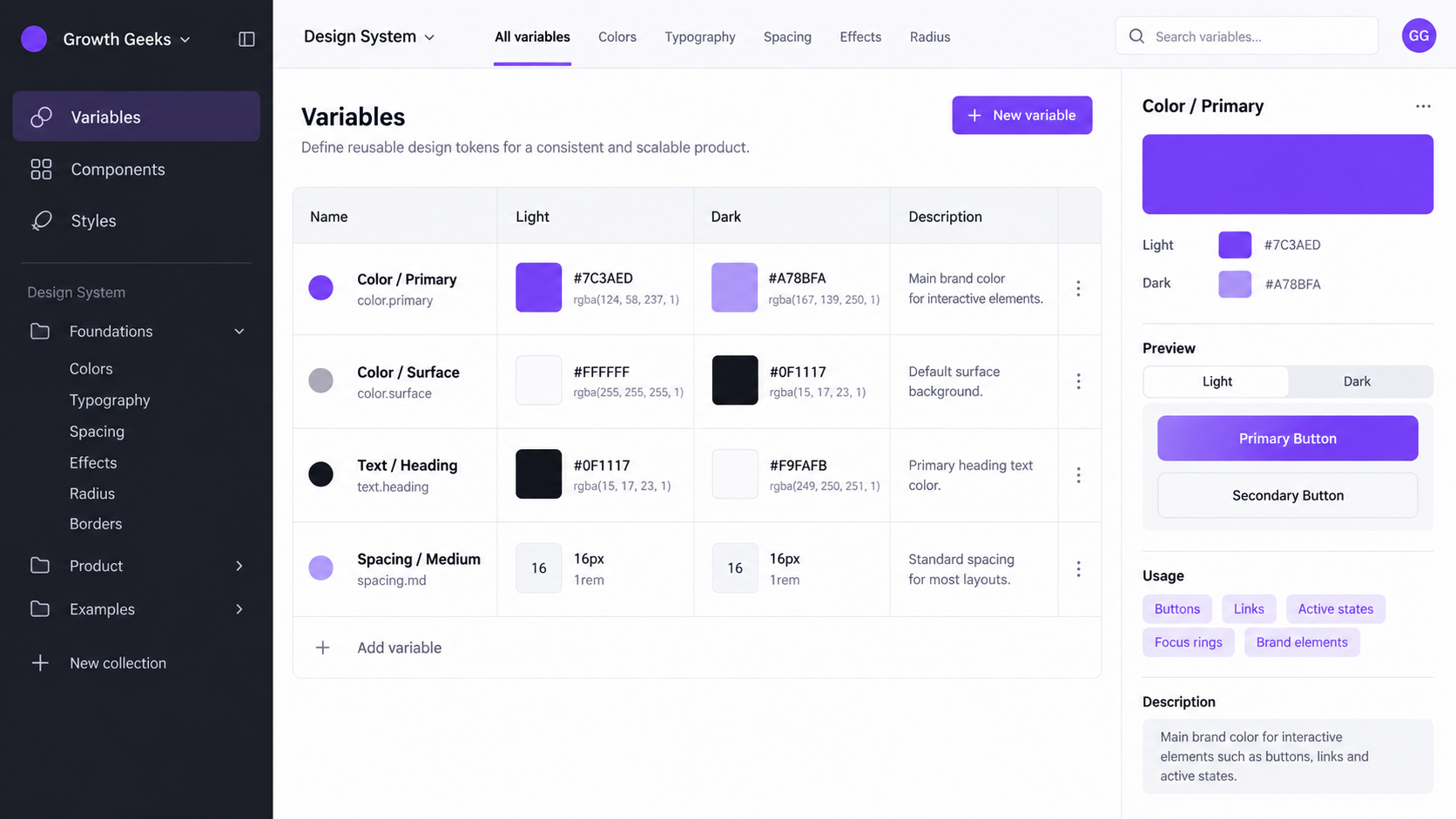Click the Examples folder icon

tap(40, 608)
